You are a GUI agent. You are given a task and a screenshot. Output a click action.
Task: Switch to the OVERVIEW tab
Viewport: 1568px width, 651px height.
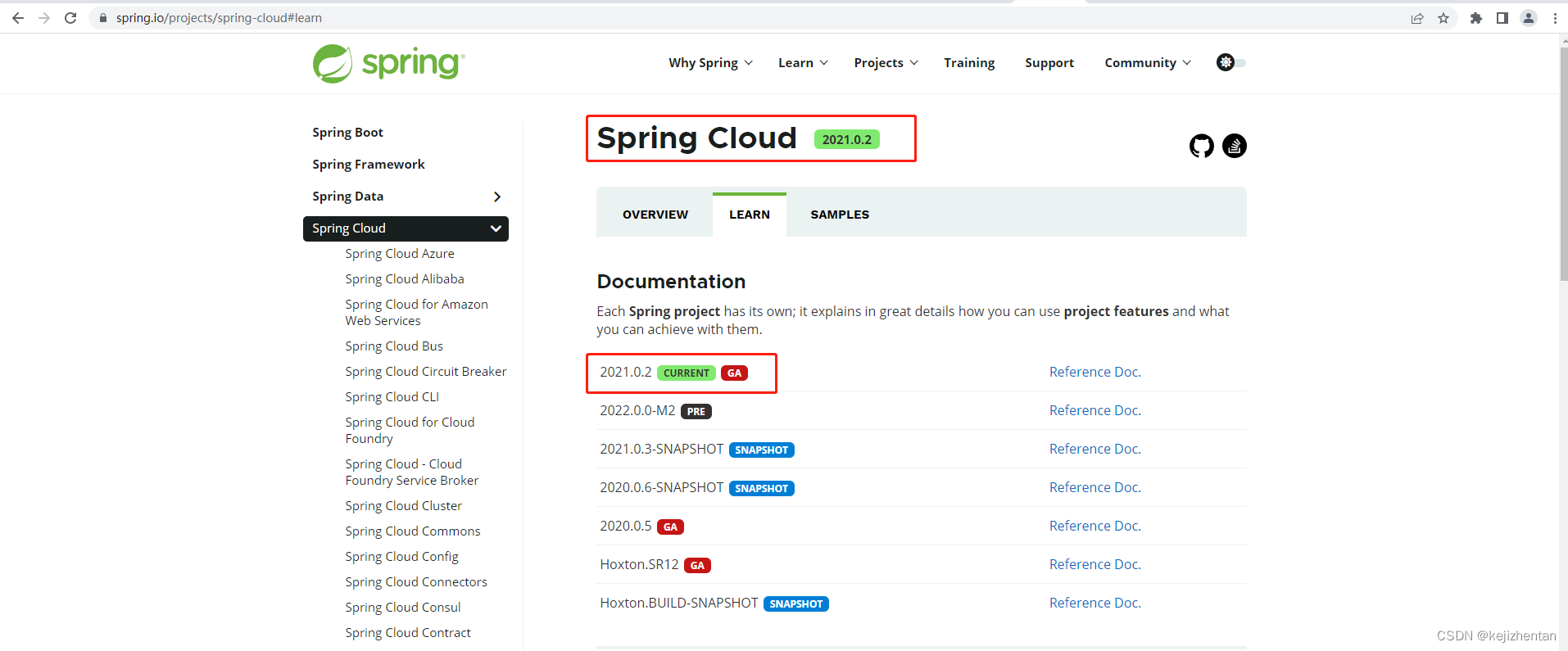point(655,215)
